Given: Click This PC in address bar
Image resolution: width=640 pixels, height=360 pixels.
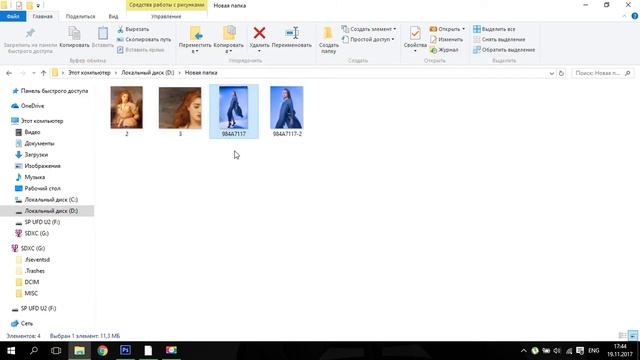Looking at the screenshot, I should [x=89, y=73].
